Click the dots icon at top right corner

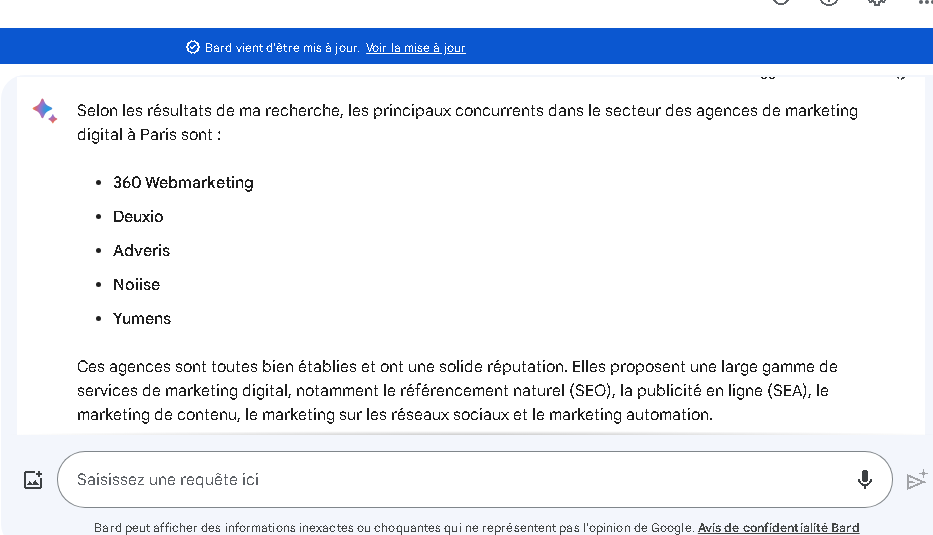click(x=925, y=3)
